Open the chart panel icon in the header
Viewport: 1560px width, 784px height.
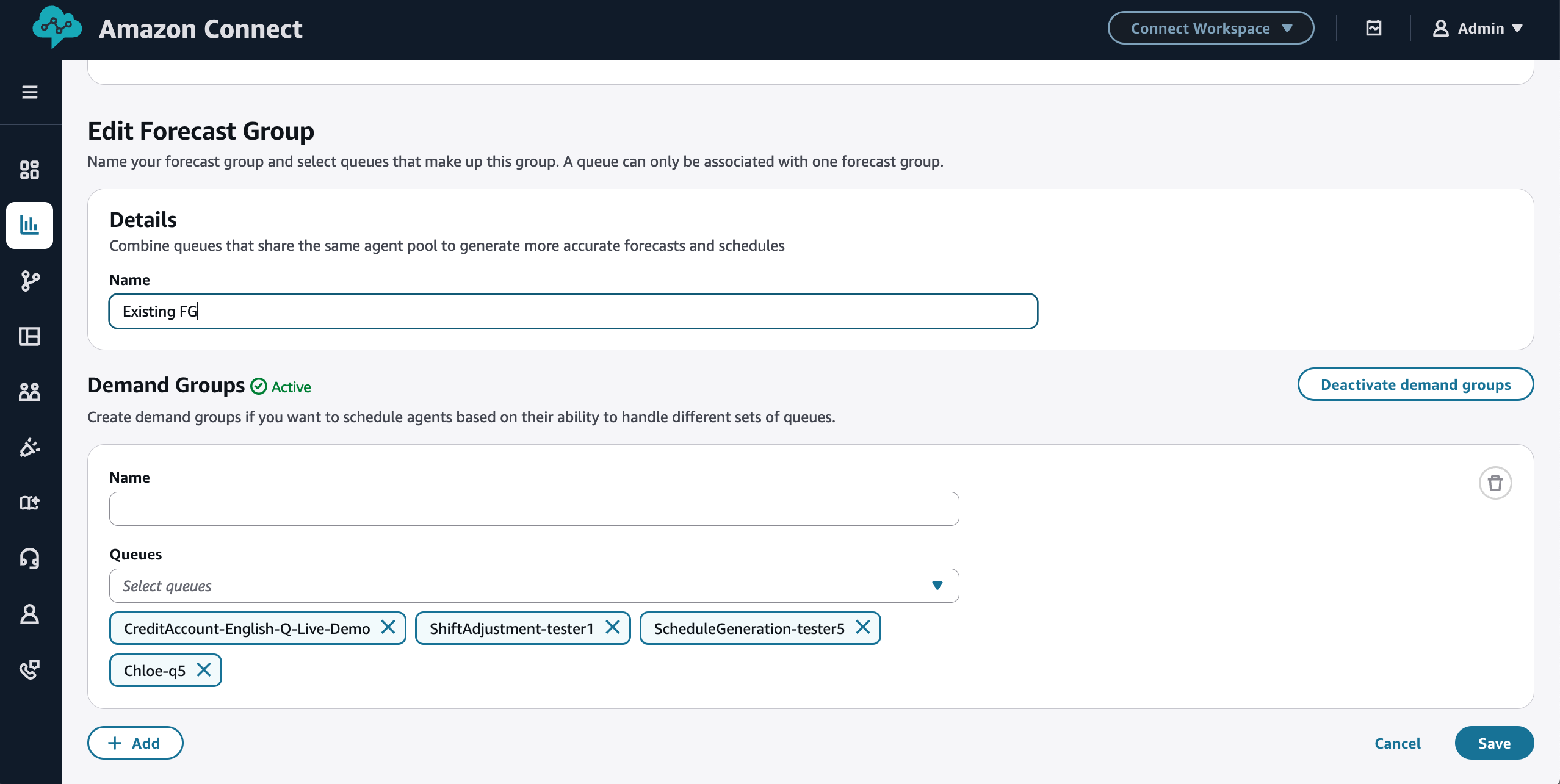[1374, 28]
